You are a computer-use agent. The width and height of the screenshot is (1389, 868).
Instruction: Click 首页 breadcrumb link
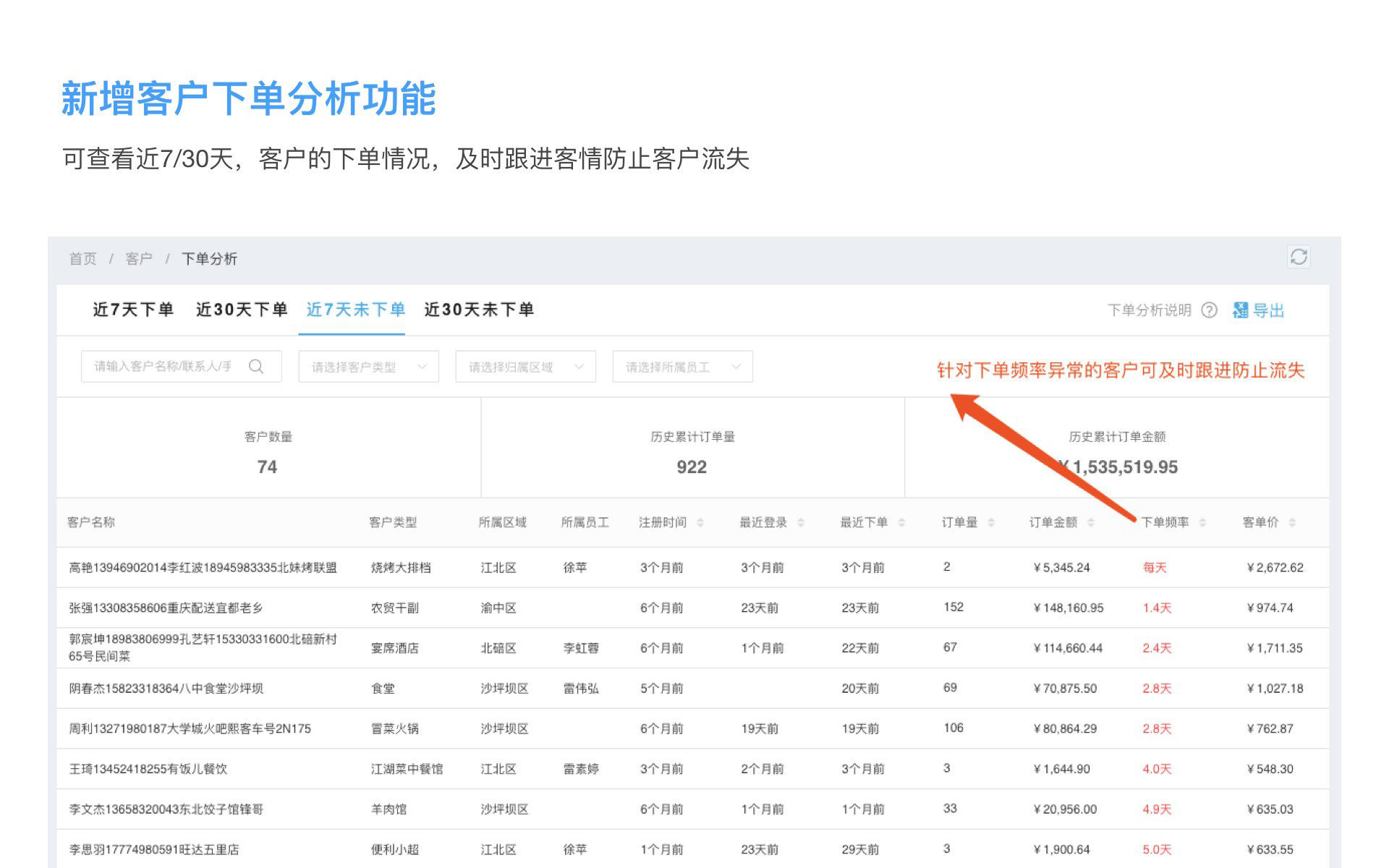[82, 259]
